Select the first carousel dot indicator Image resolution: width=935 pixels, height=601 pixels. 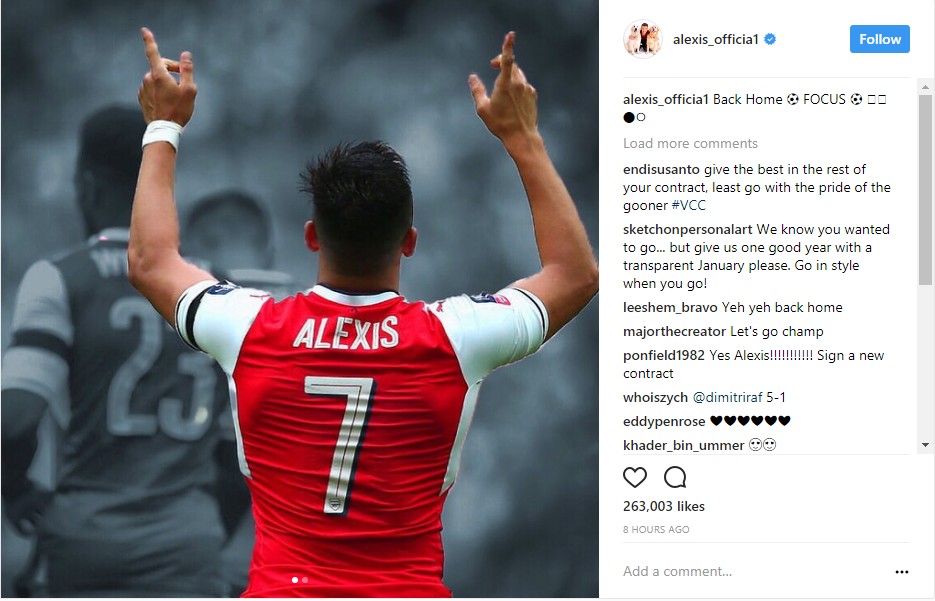[x=295, y=580]
